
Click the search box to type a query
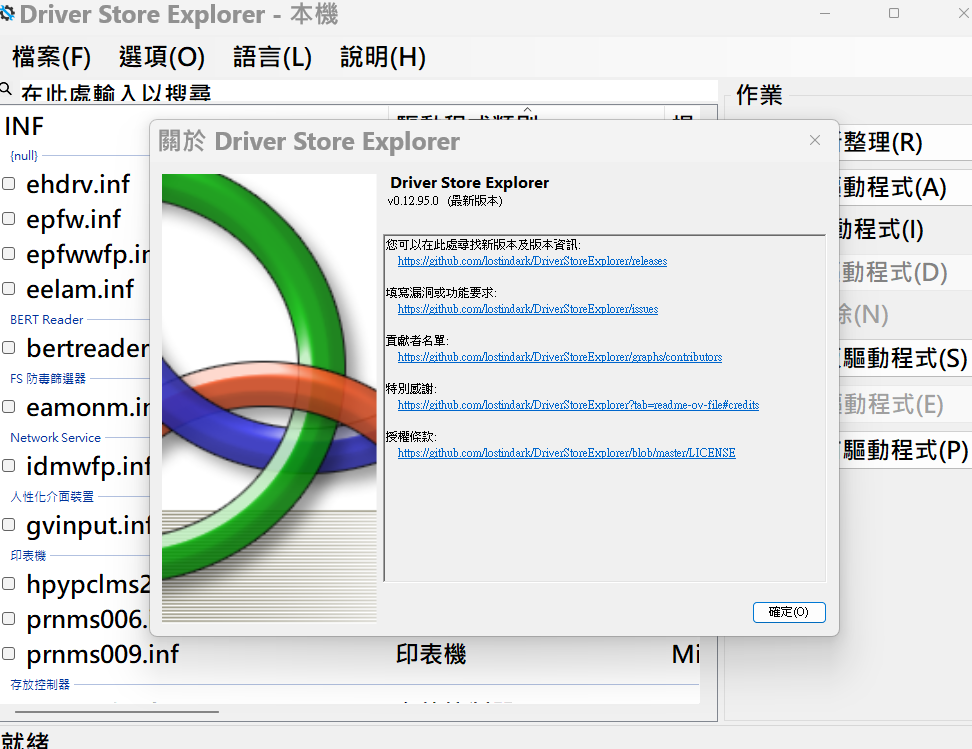368,92
